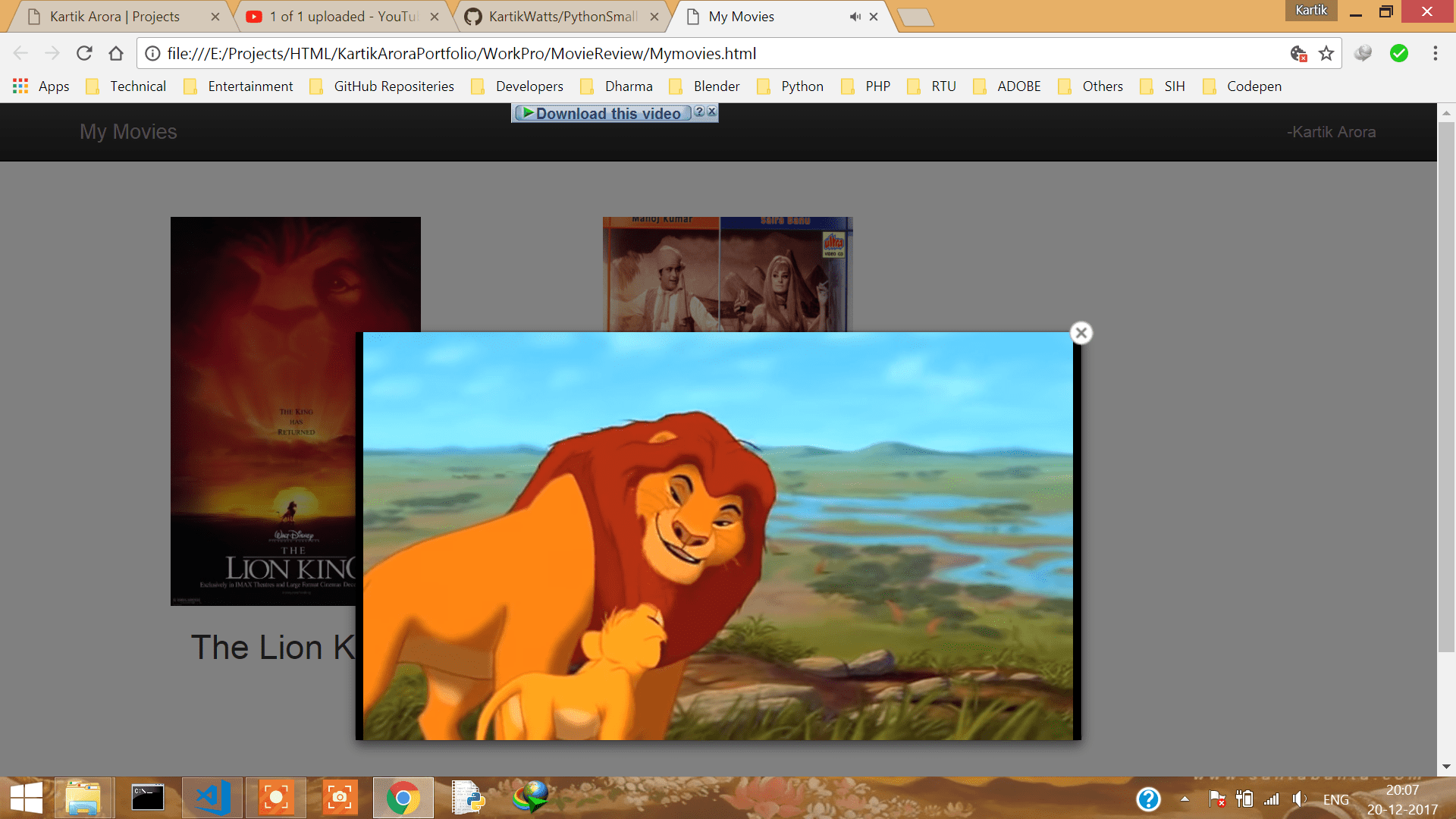Image resolution: width=1456 pixels, height=819 pixels.
Task: Open the PHP bookmarks folder
Action: 866,86
